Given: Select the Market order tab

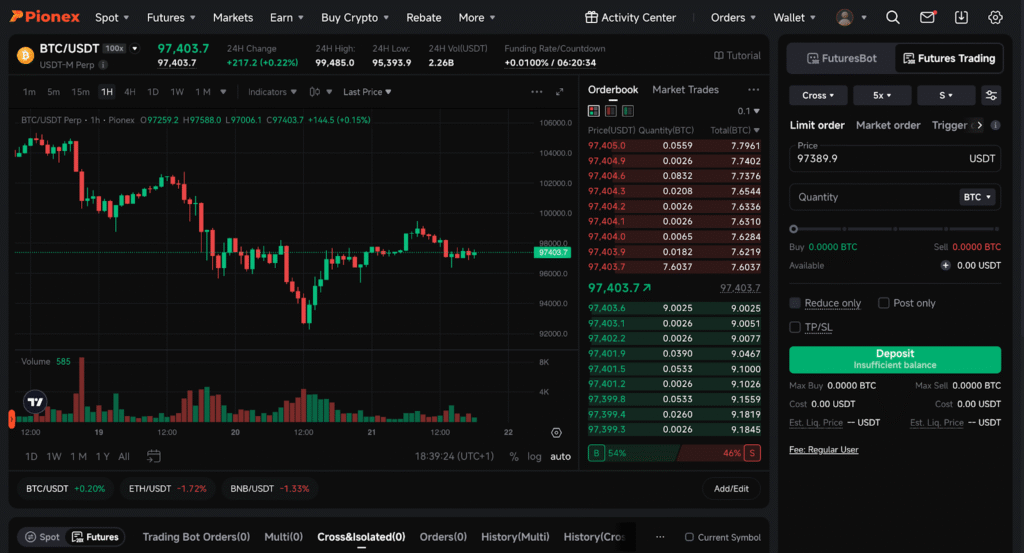Looking at the screenshot, I should 888,125.
